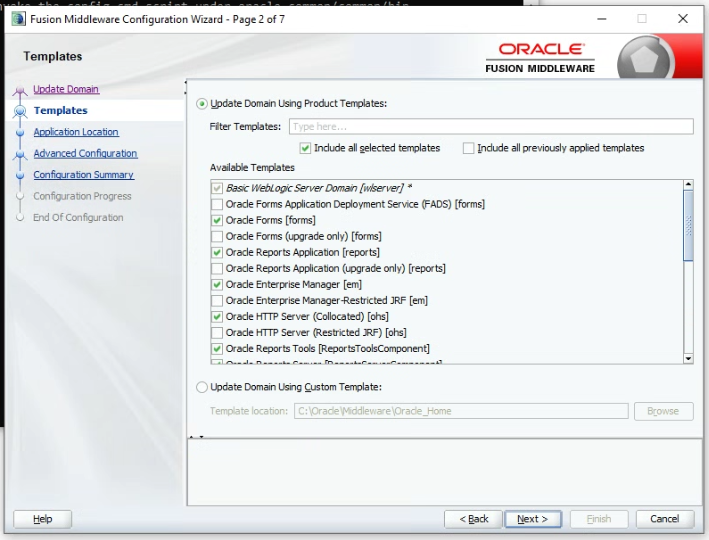Viewport: 709px width, 540px height.
Task: Uncheck Oracle Reports Application [reports]
Action: click(217, 252)
